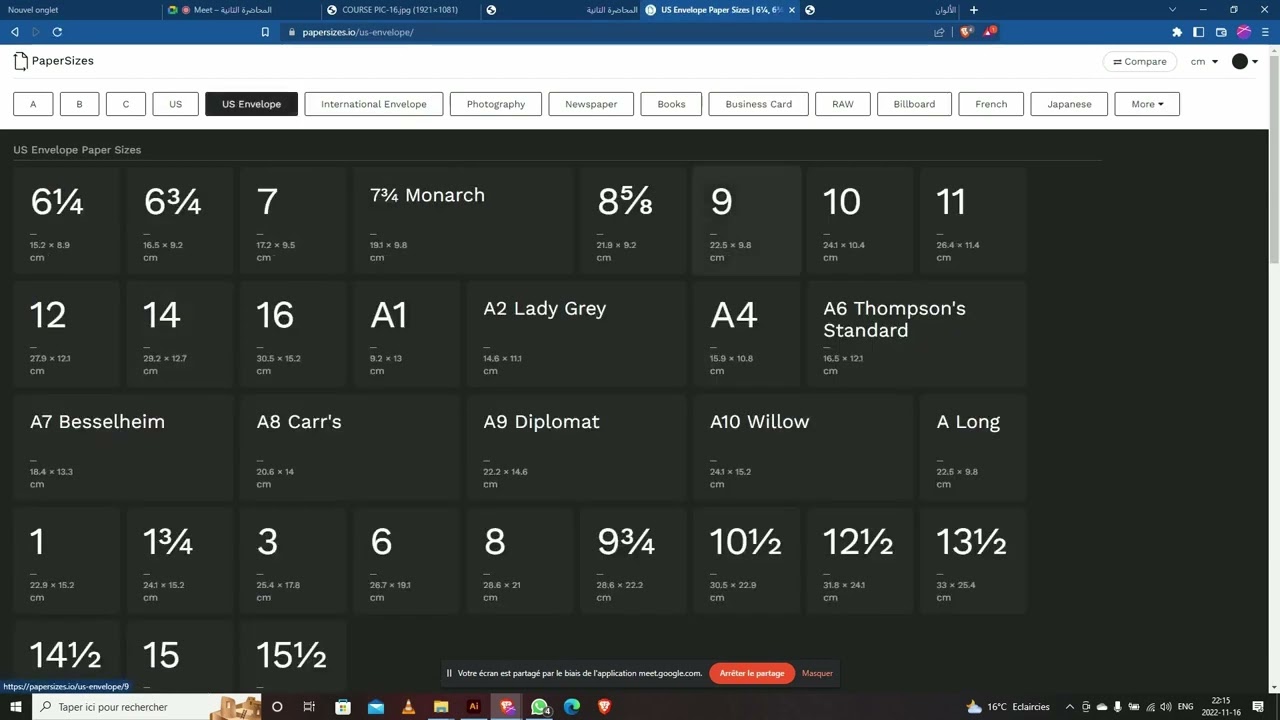Launch Microsoft Store from the taskbar

343,707
